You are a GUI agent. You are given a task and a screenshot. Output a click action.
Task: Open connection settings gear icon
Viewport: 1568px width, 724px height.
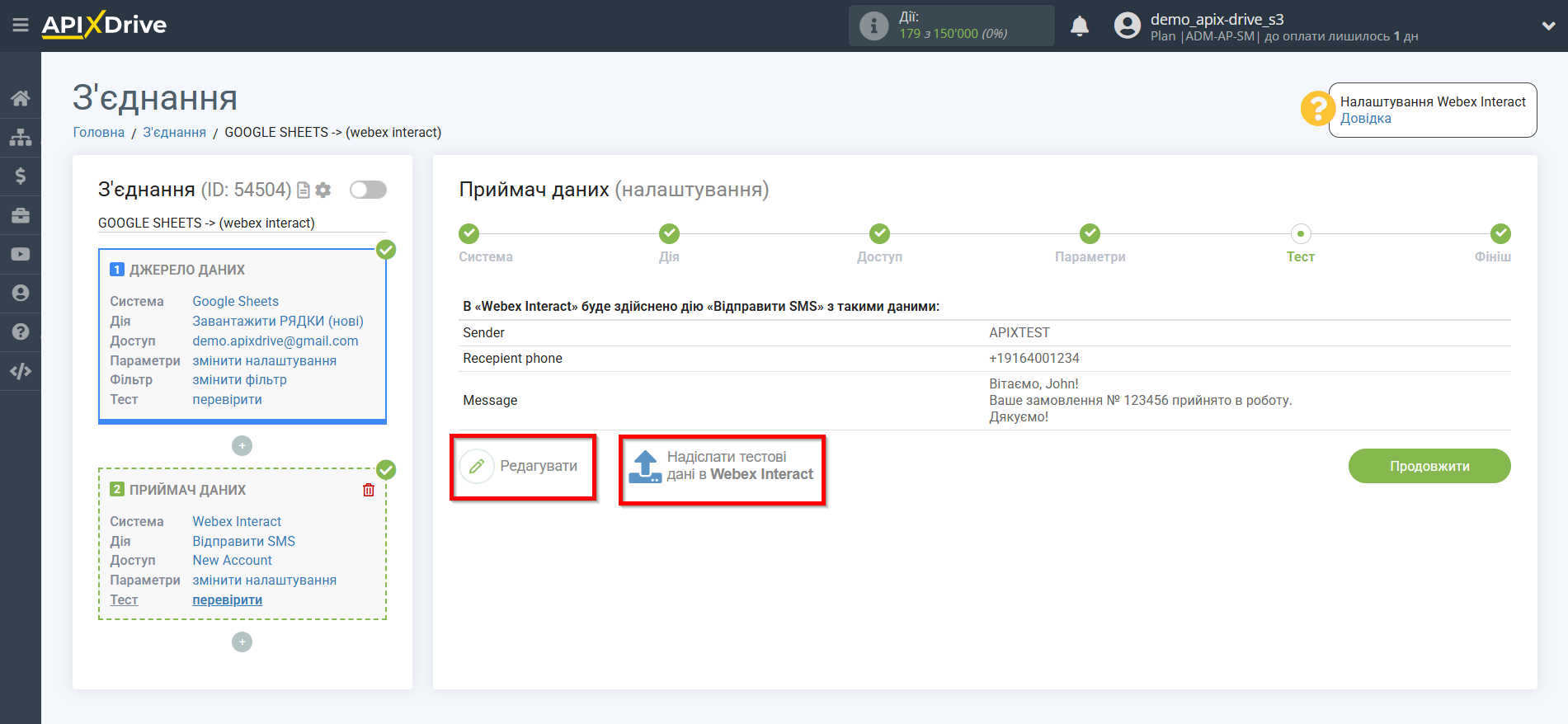(323, 190)
